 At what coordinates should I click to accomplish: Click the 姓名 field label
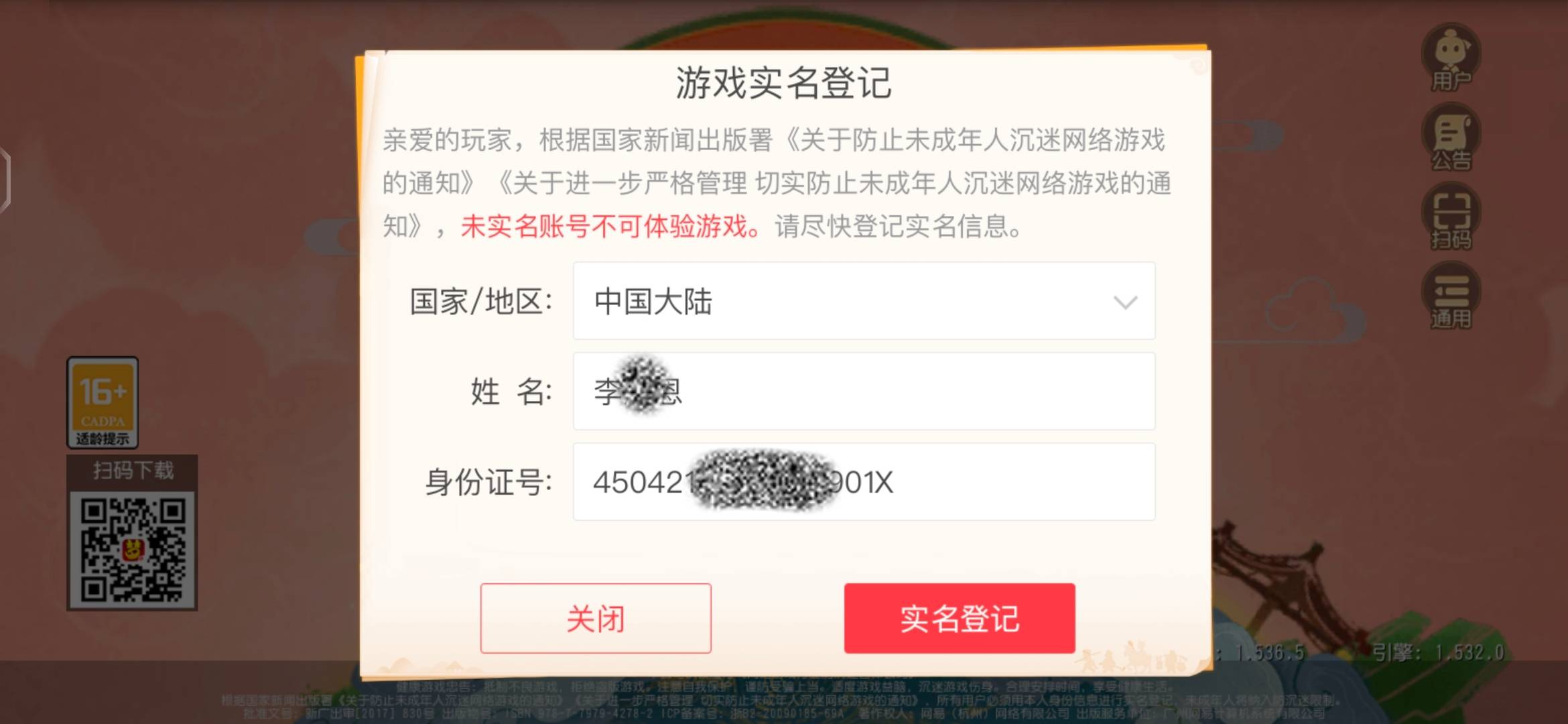click(x=511, y=391)
